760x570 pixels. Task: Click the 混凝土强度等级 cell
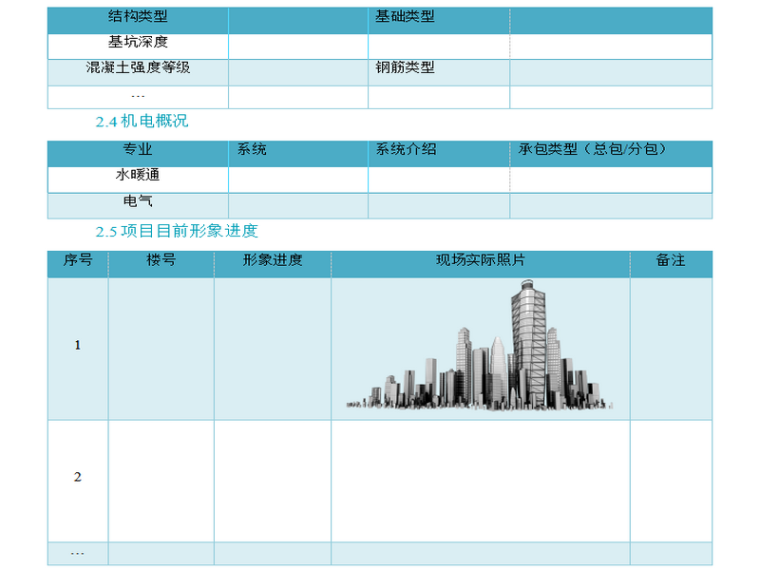click(138, 68)
